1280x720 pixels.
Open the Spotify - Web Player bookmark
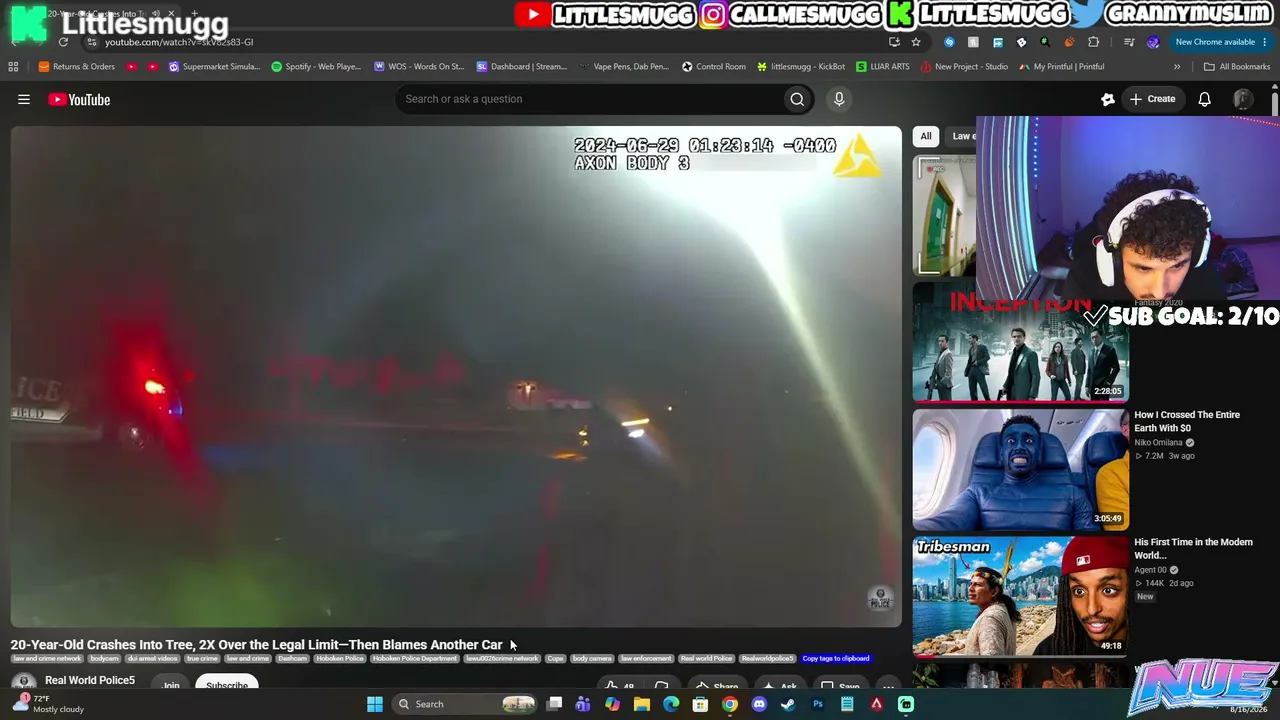[316, 67]
